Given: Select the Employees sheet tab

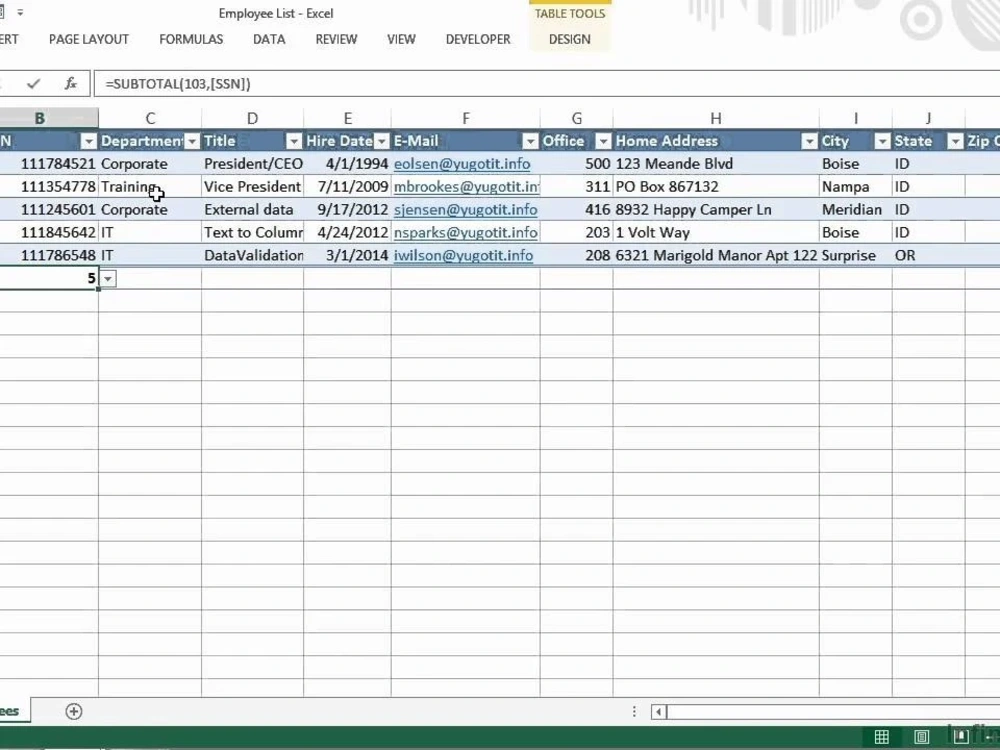Looking at the screenshot, I should pos(13,710).
